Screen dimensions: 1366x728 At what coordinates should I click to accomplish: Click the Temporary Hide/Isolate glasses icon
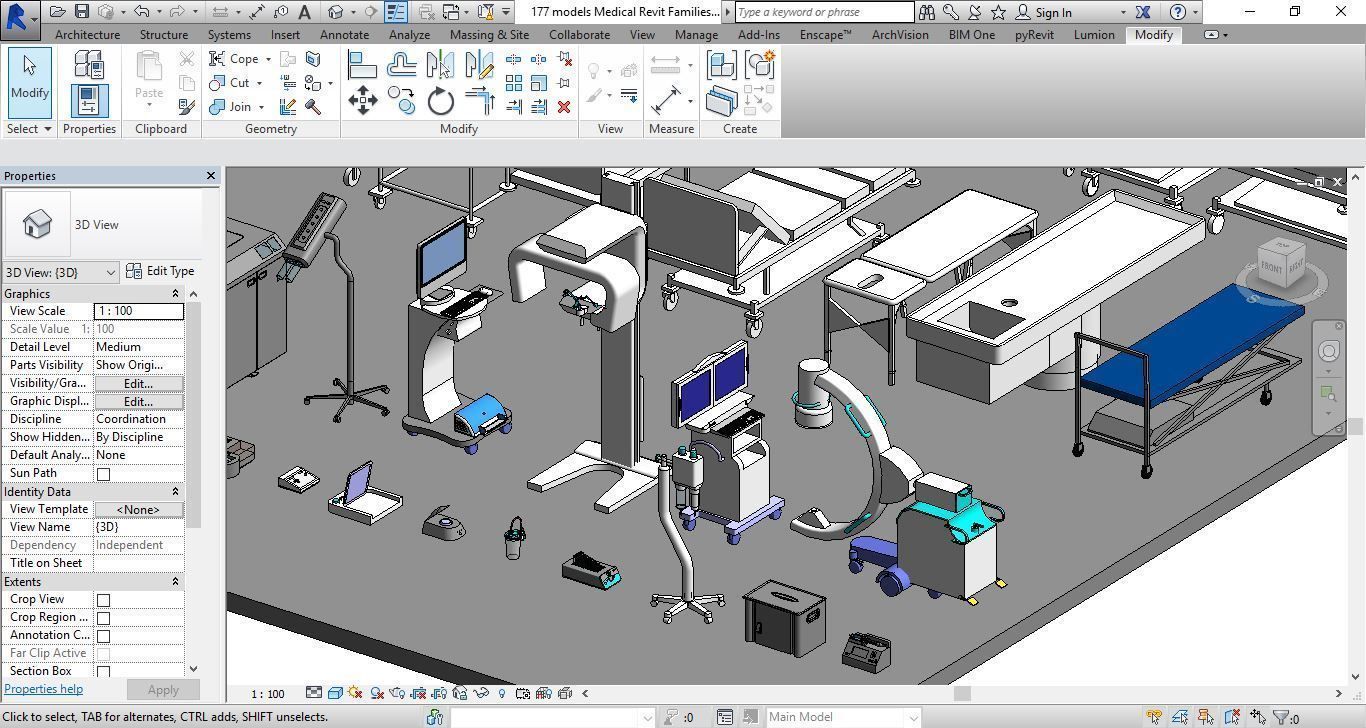pos(481,693)
